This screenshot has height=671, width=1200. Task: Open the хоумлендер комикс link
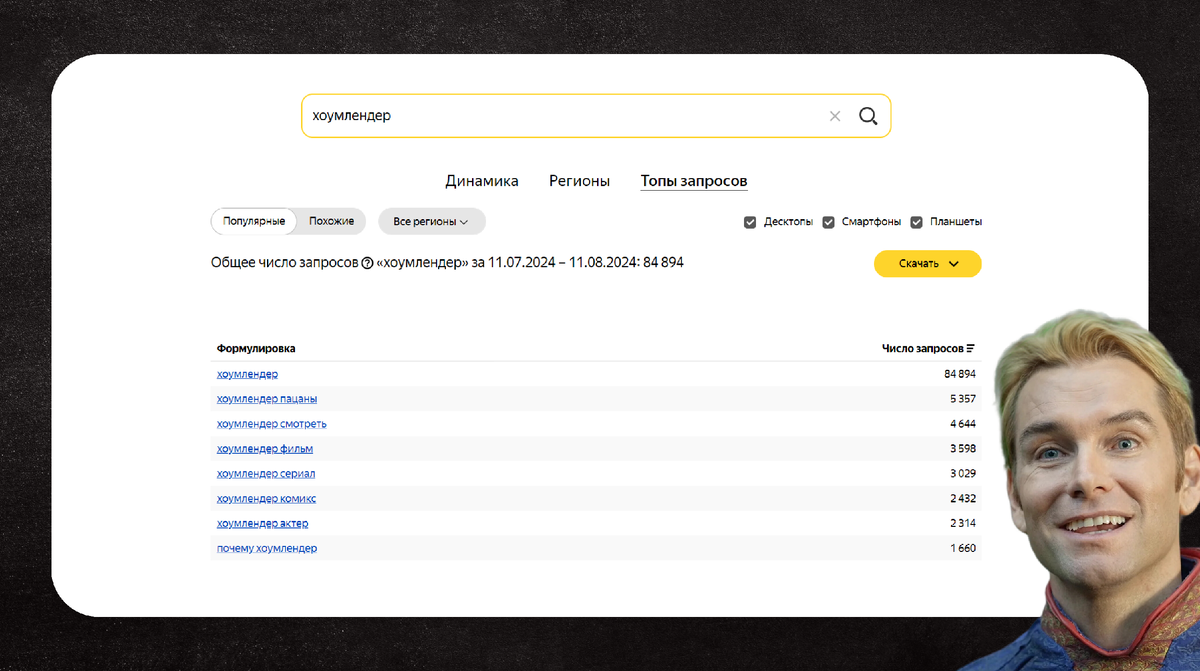tap(266, 499)
